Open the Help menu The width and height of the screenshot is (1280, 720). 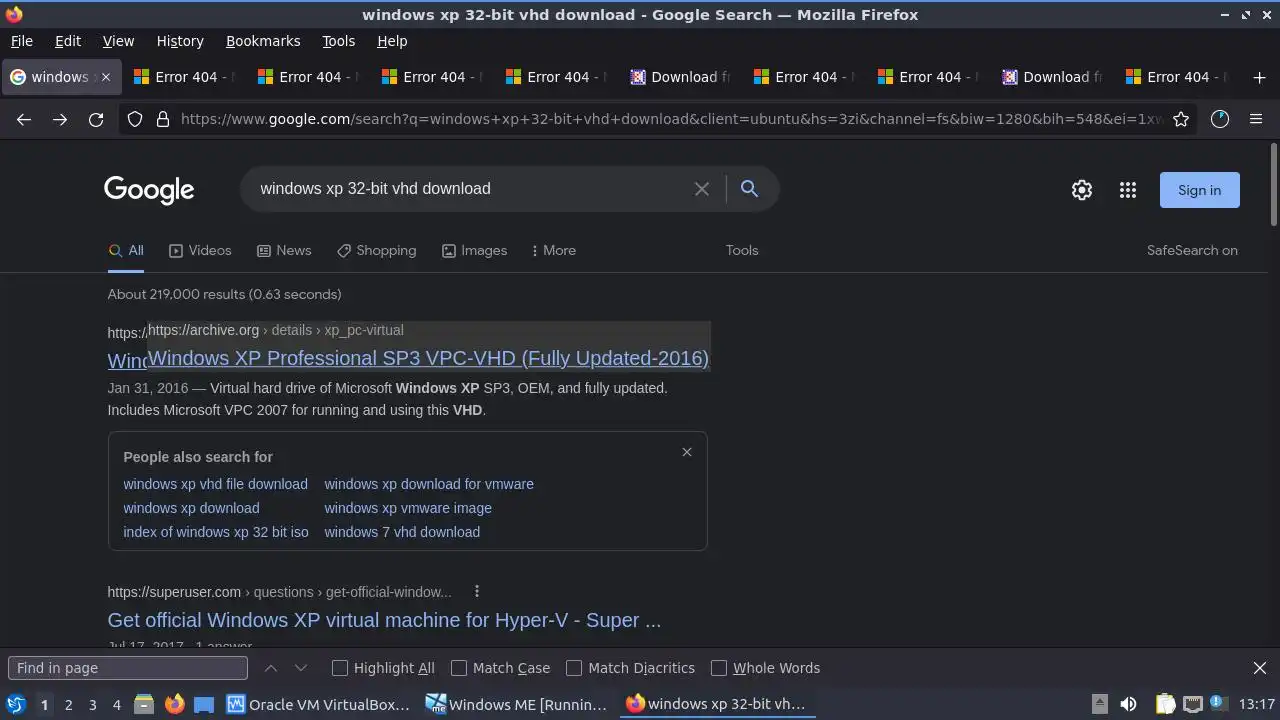pos(392,41)
